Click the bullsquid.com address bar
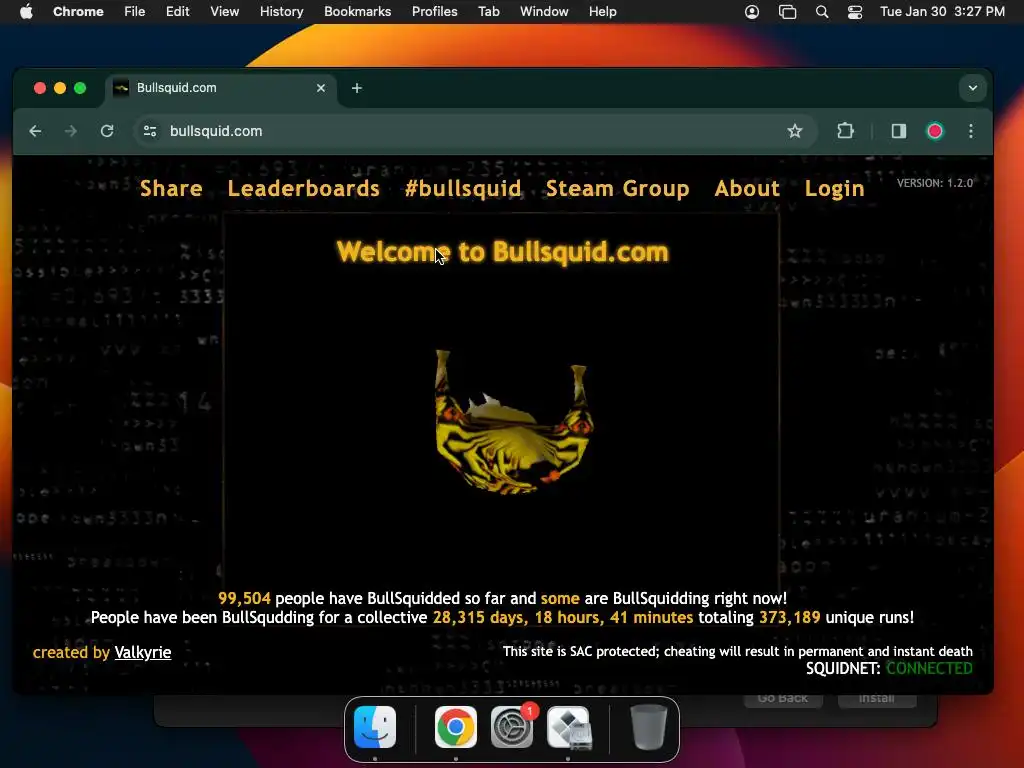1024x768 pixels. 473,131
